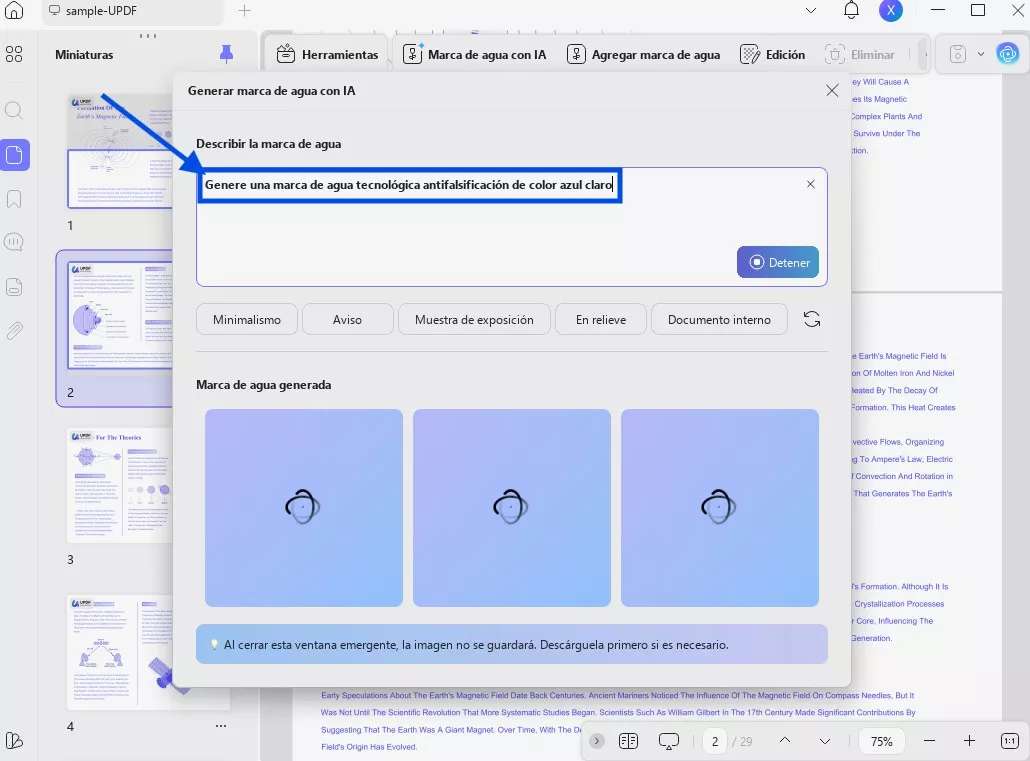
Task: Expand the bottom toolbar arrow
Action: (x=596, y=741)
